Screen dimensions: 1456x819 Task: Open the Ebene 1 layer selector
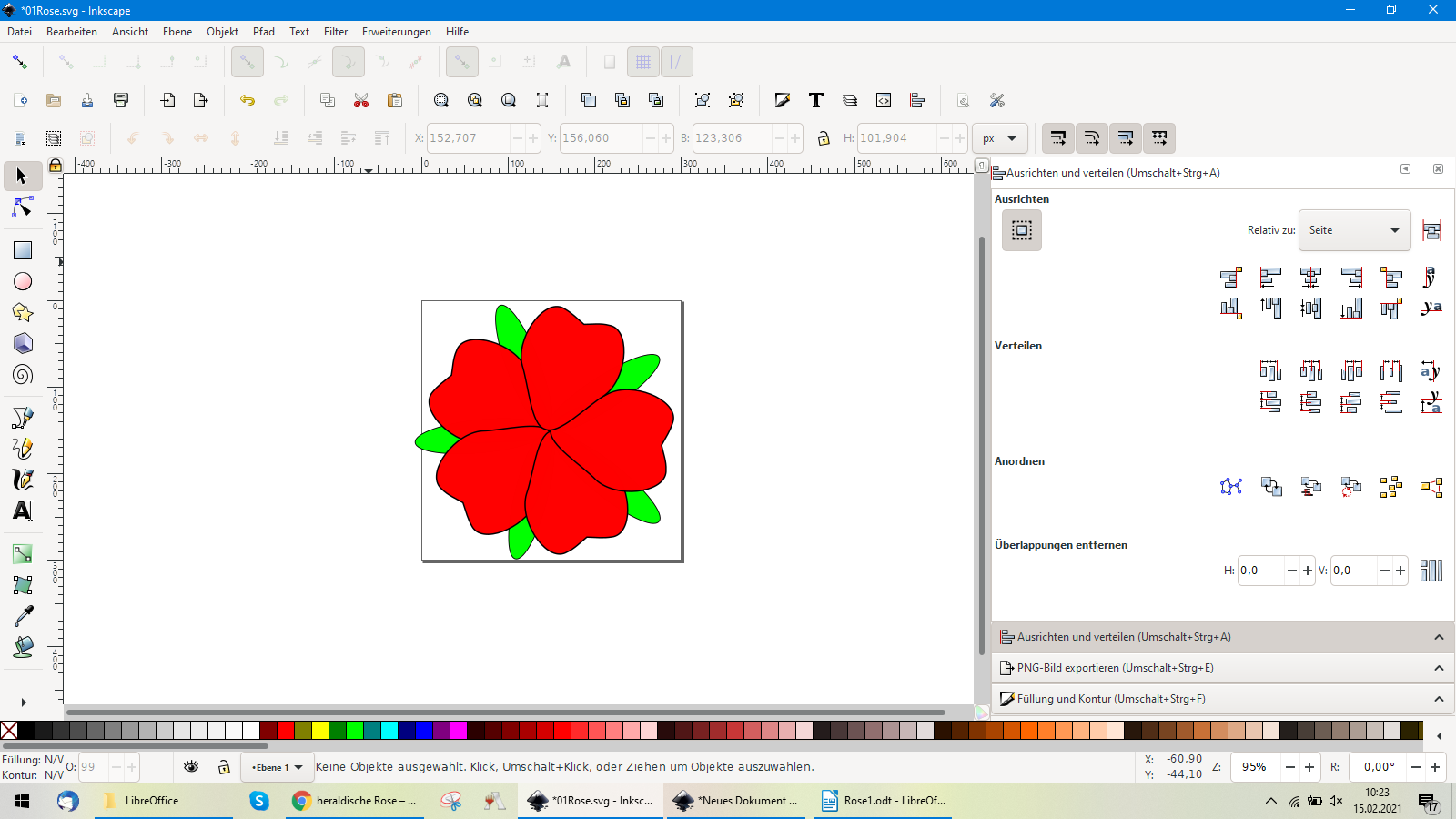coord(278,767)
